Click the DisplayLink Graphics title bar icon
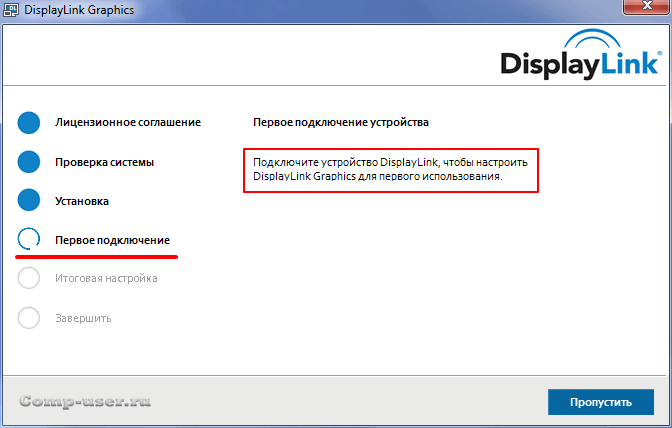Image resolution: width=672 pixels, height=428 pixels. 11,10
